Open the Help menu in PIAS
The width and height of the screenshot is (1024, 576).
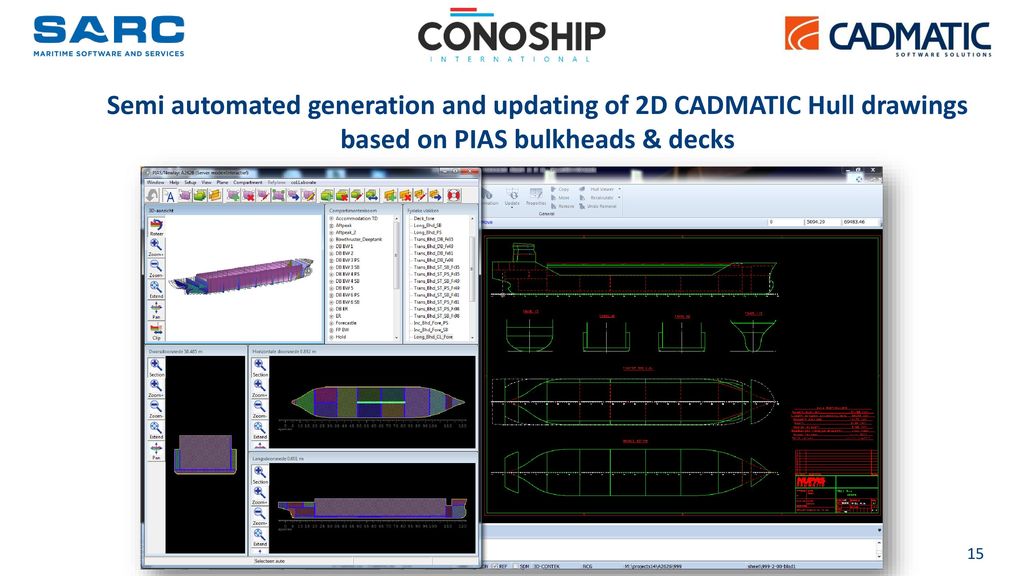(x=174, y=182)
